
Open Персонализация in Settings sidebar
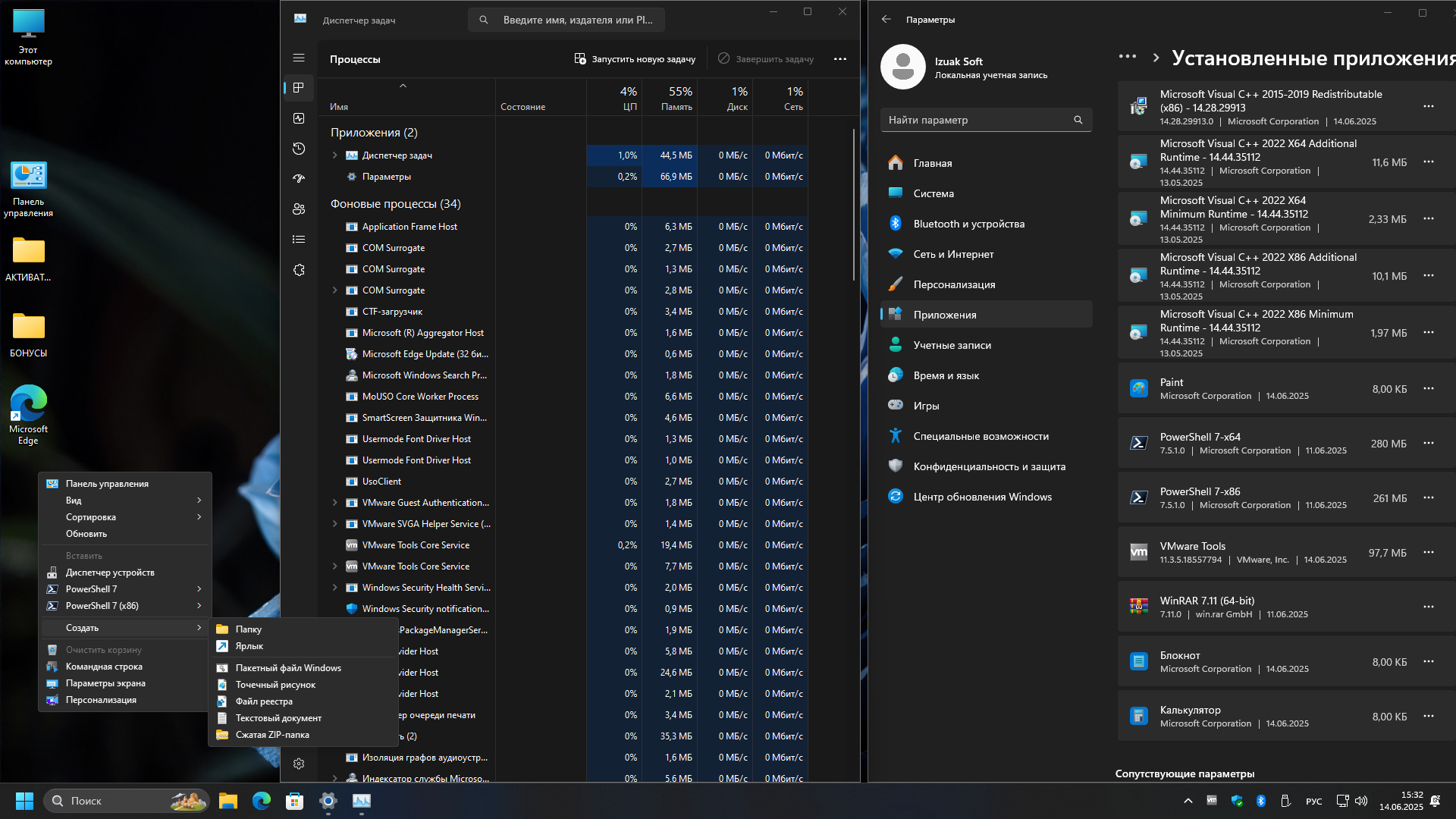point(986,284)
